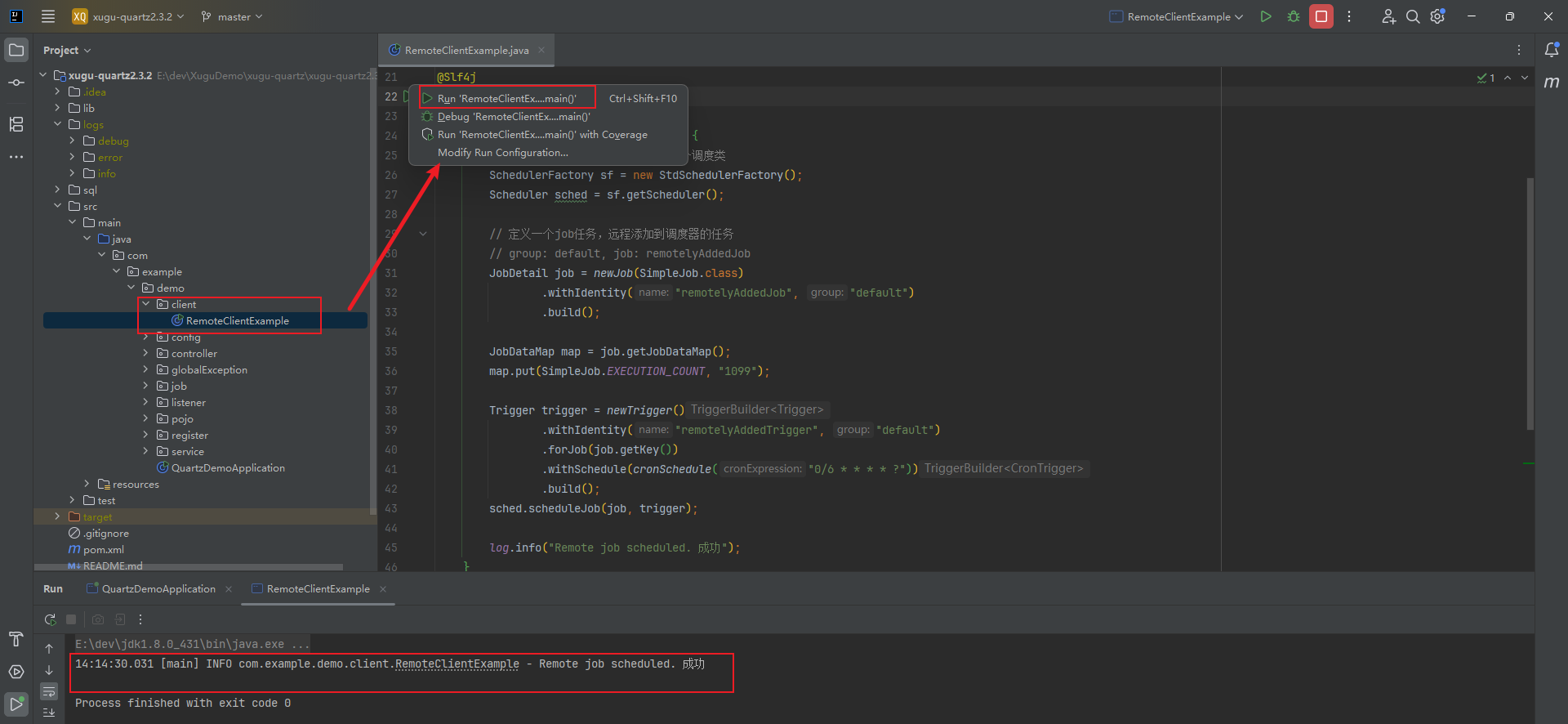Toggle soft-wrap in Run console
The height and width of the screenshot is (724, 1568).
pos(49,692)
